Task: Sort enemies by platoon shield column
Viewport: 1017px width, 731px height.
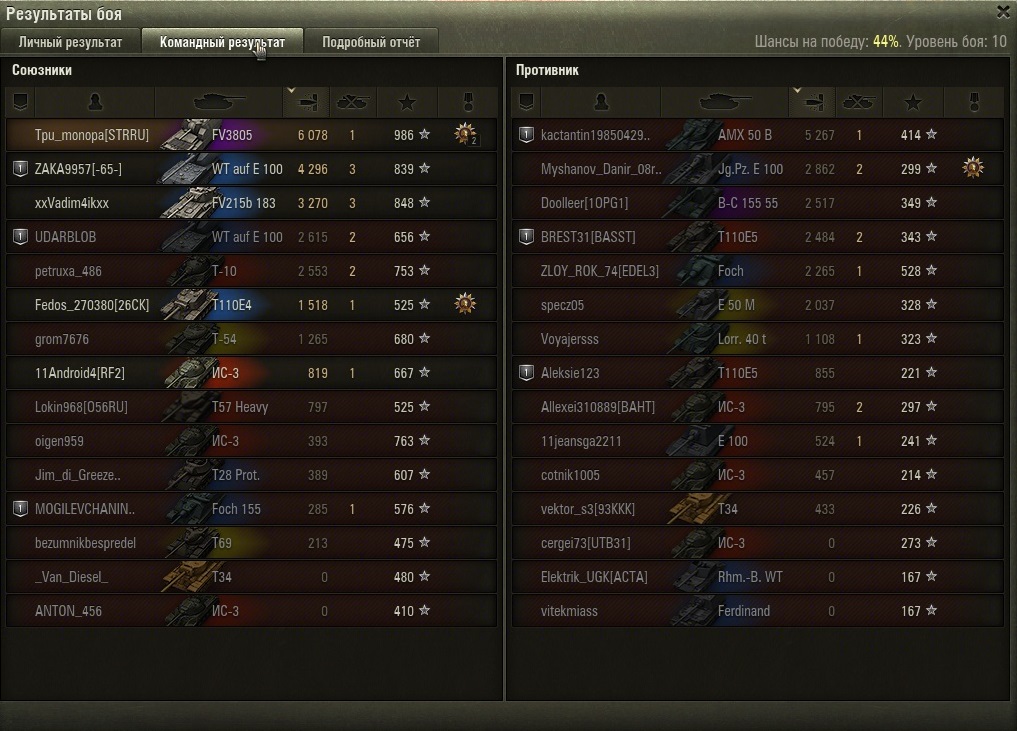Action: (526, 102)
